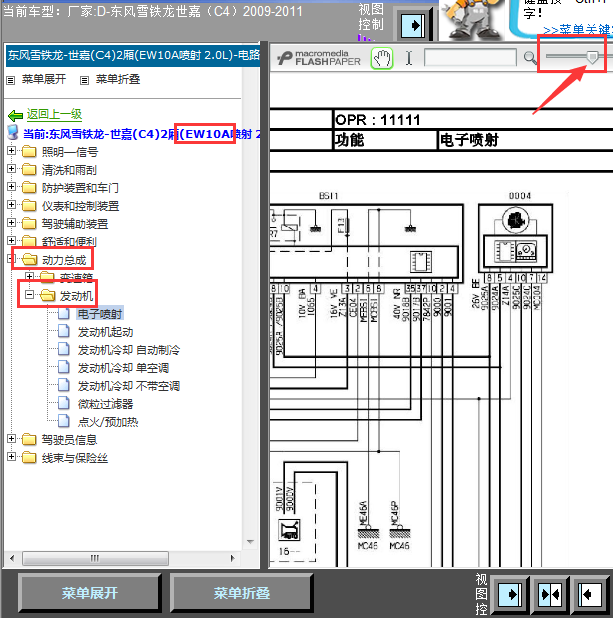
Task: Select the 线束与保险丝 folder label
Action: [x=75, y=458]
